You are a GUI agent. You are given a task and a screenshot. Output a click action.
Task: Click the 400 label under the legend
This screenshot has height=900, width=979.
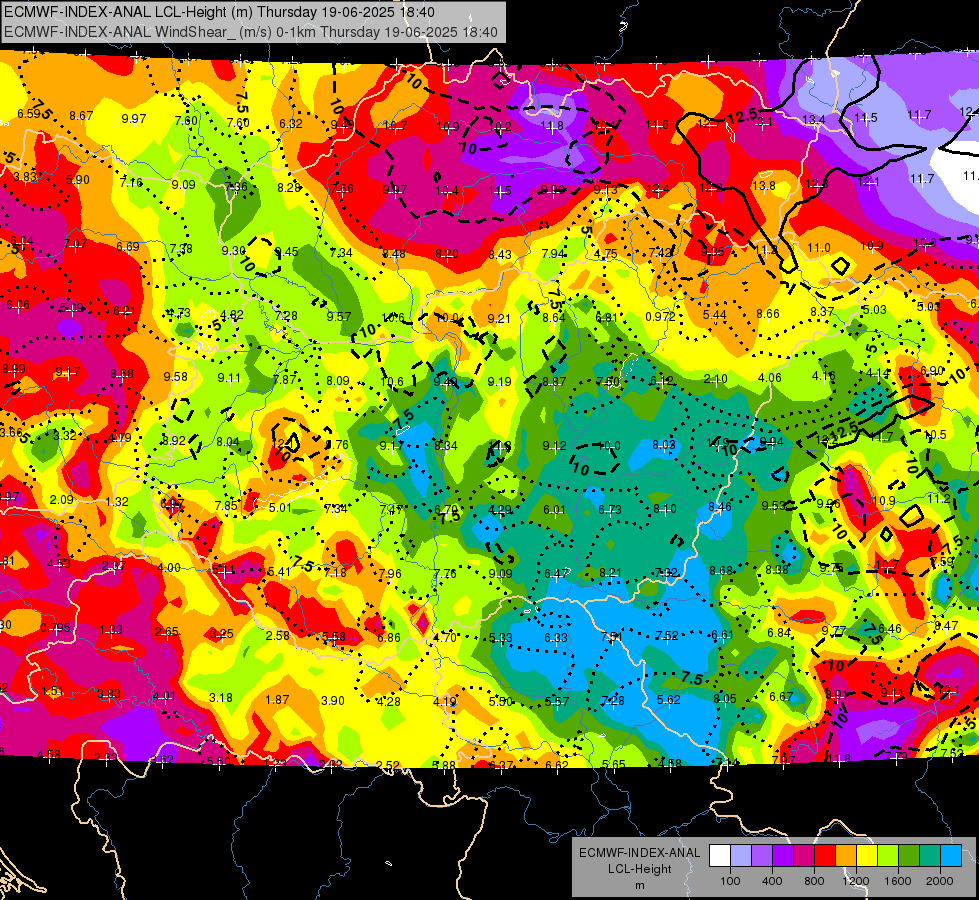pyautogui.click(x=772, y=881)
